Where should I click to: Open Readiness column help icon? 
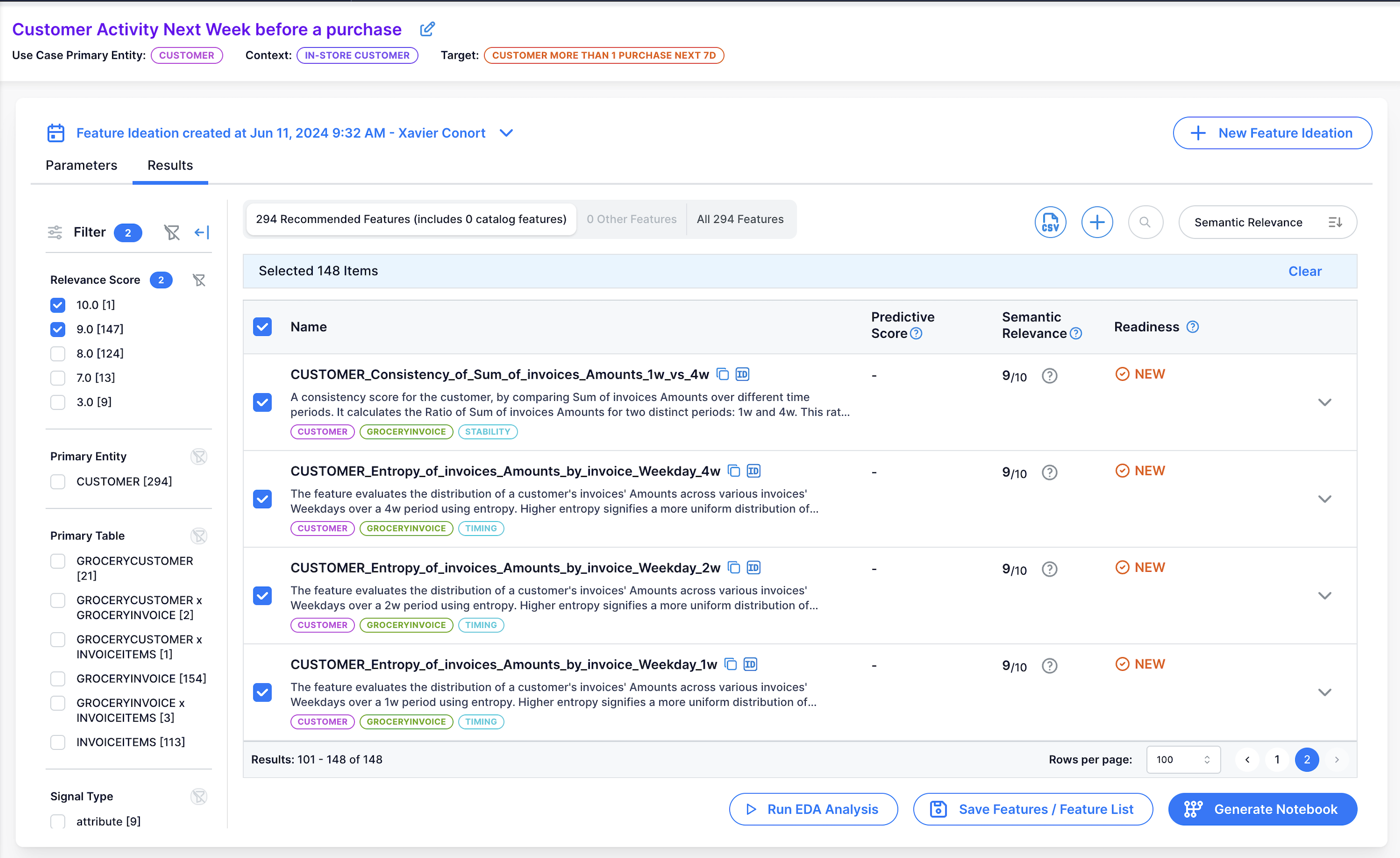(1192, 327)
